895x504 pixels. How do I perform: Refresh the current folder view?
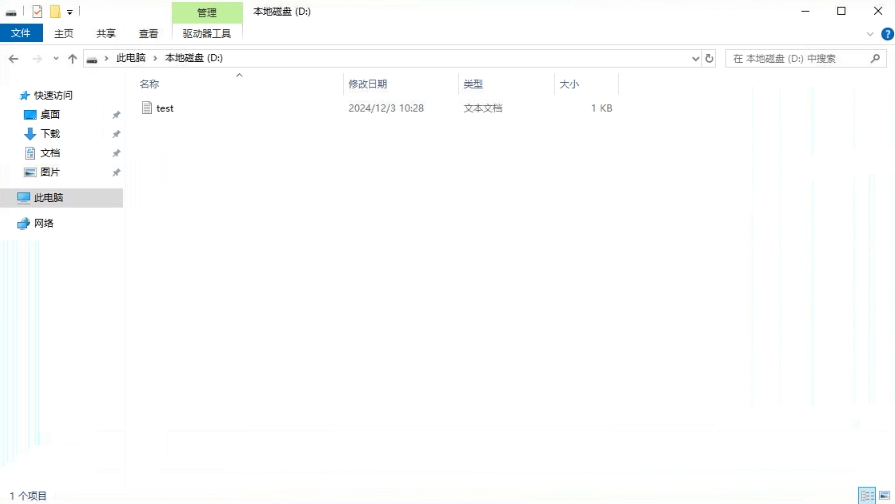pyautogui.click(x=710, y=59)
